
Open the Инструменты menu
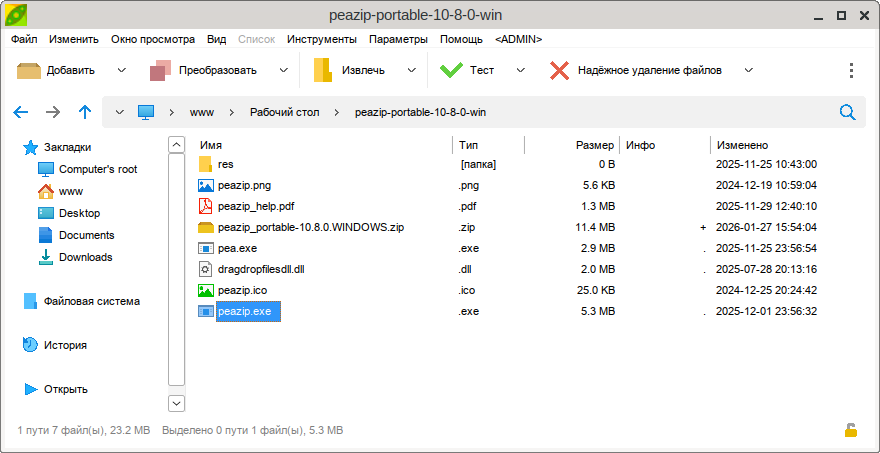tap(321, 39)
